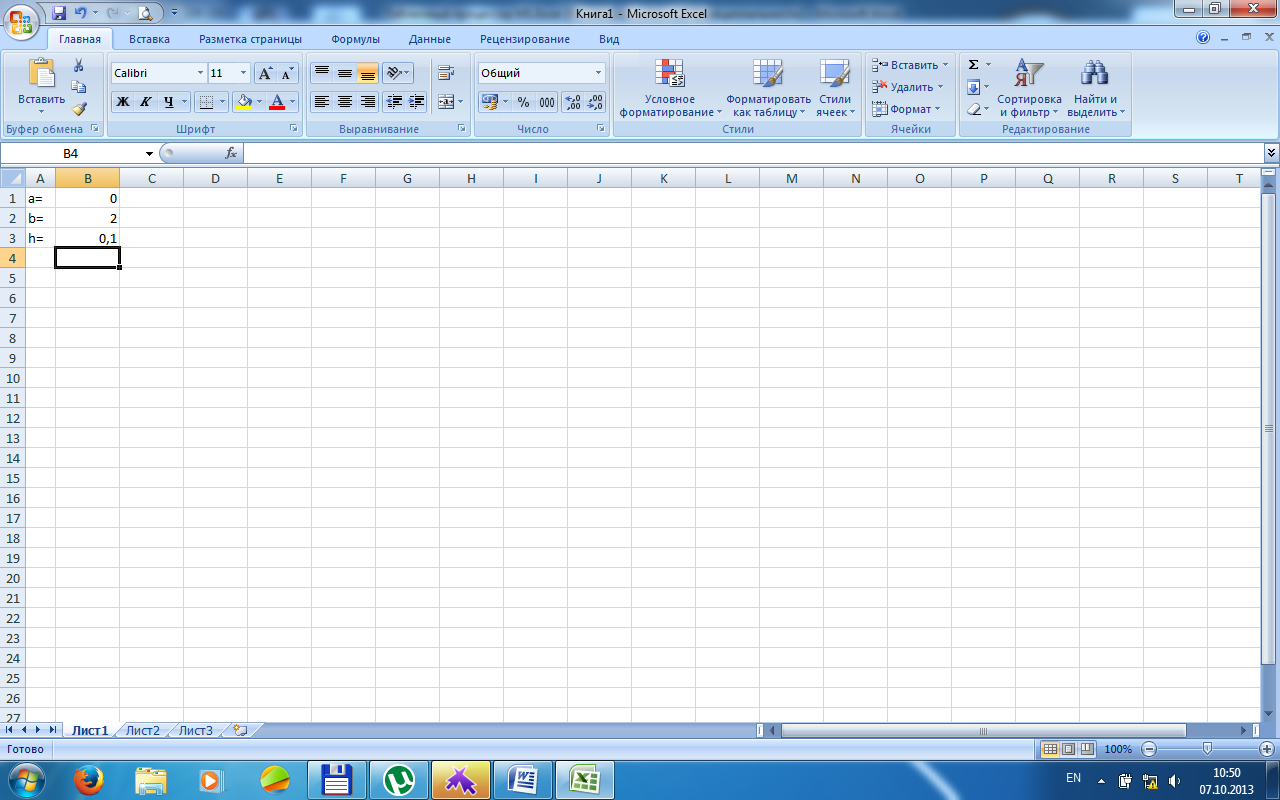
Task: Open font color dropdown arrow
Action: coord(293,102)
